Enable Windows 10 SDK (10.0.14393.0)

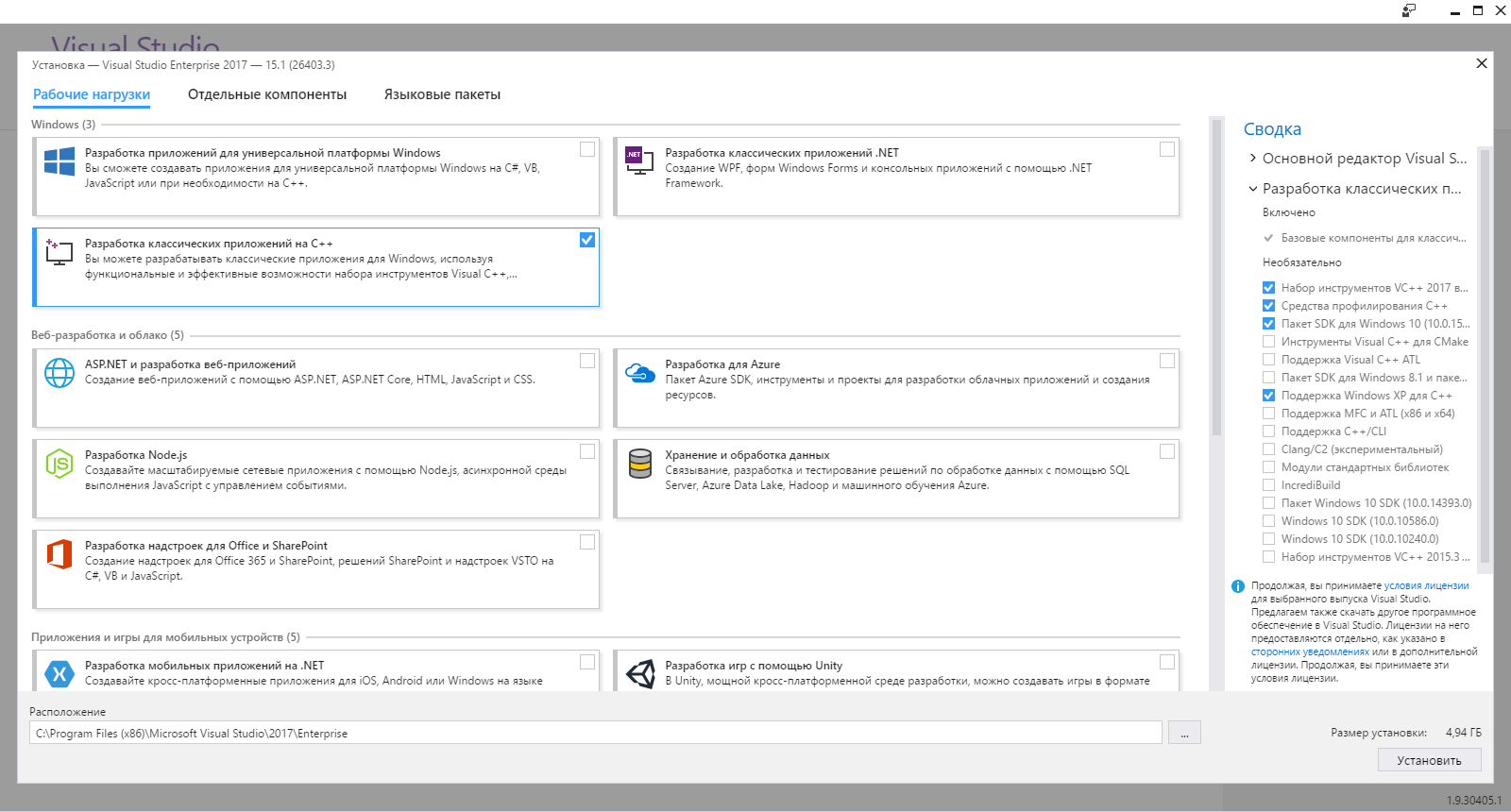[x=1268, y=503]
